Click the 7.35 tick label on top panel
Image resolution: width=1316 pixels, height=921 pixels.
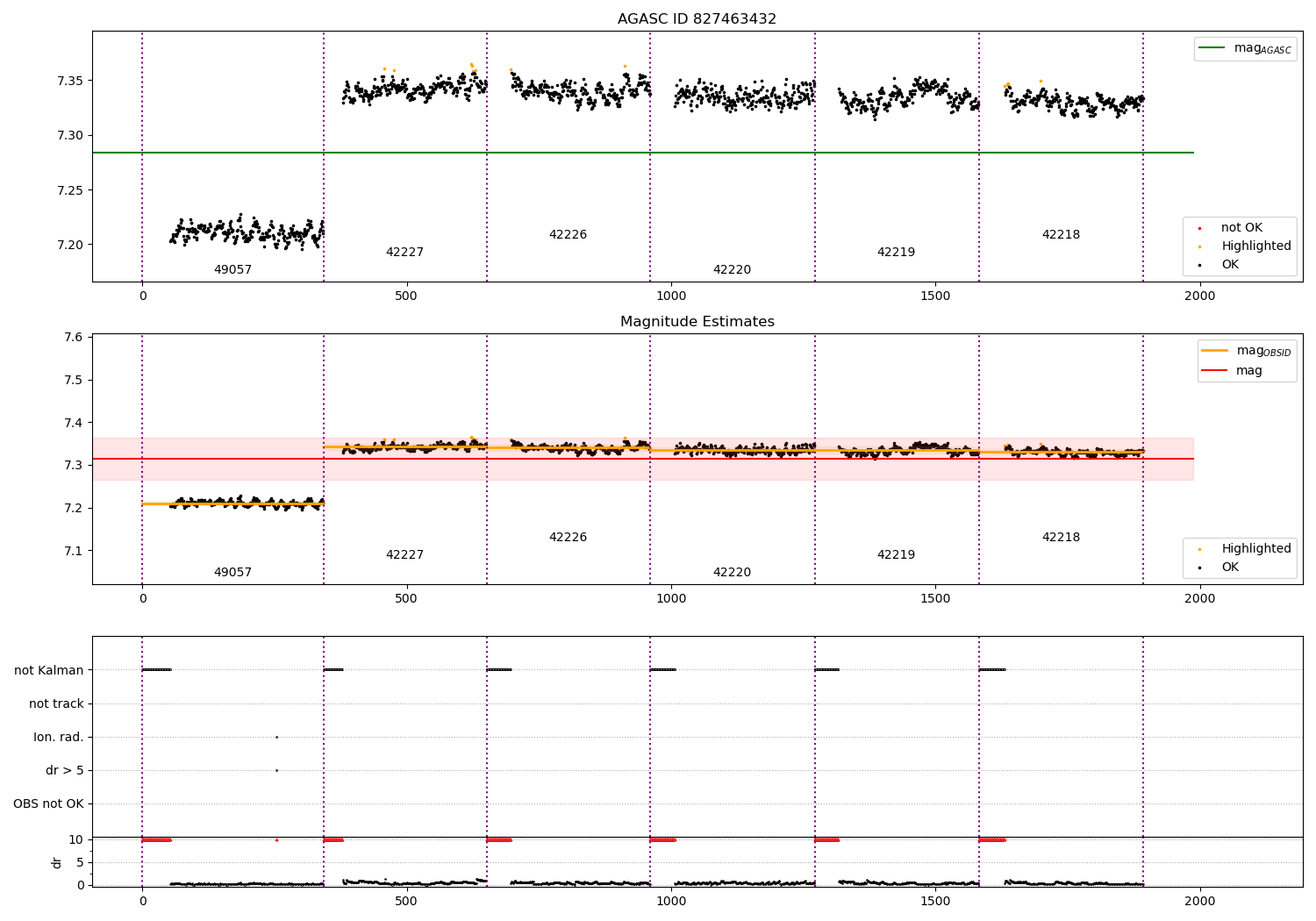(x=71, y=81)
